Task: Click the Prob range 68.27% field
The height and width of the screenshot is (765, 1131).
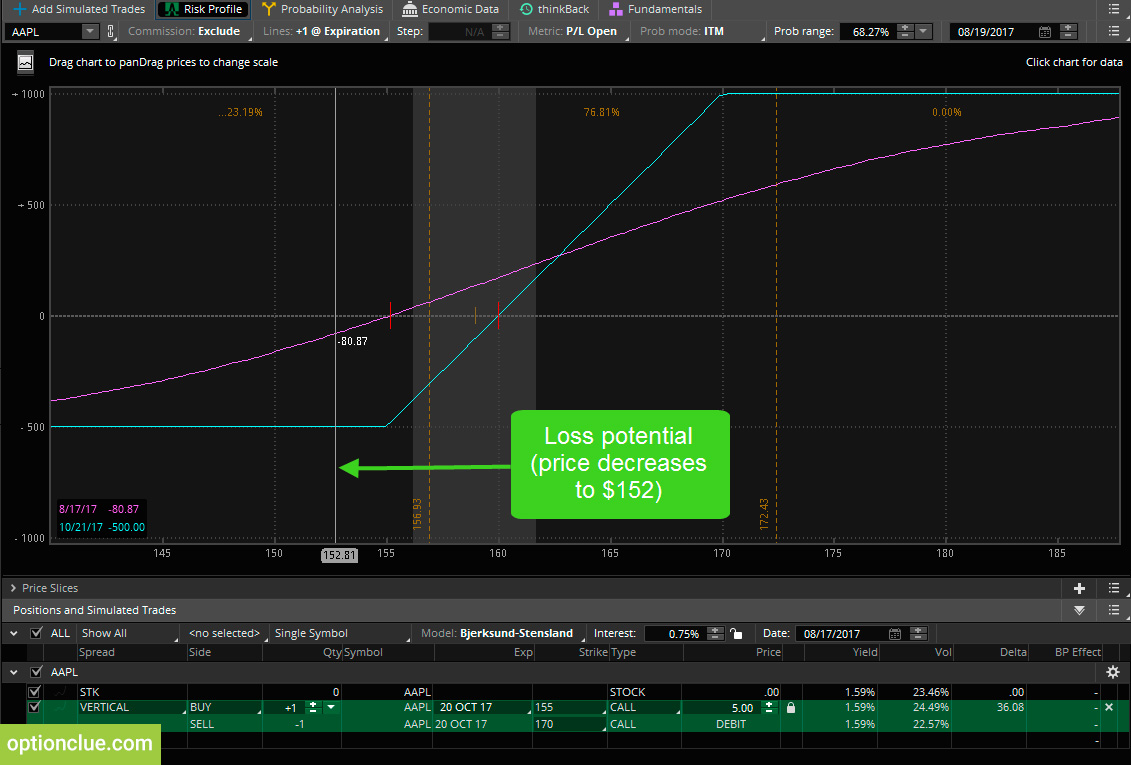Action: pyautogui.click(x=871, y=32)
